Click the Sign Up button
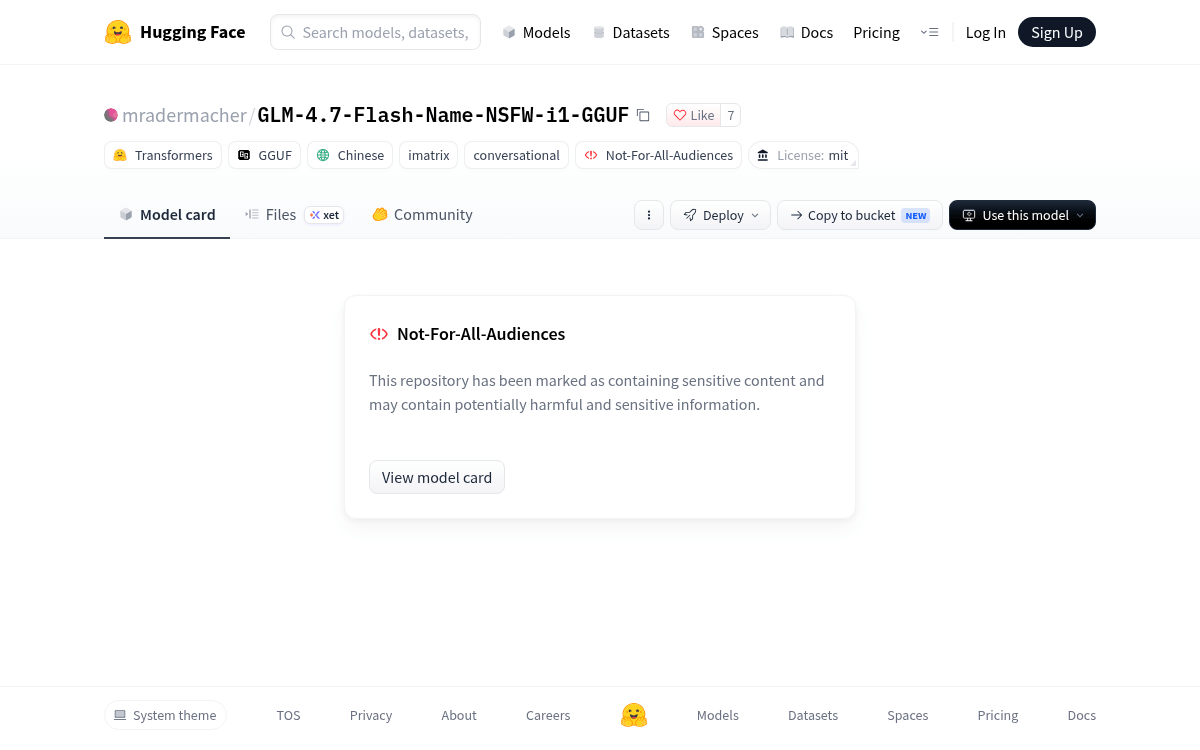 coord(1057,32)
